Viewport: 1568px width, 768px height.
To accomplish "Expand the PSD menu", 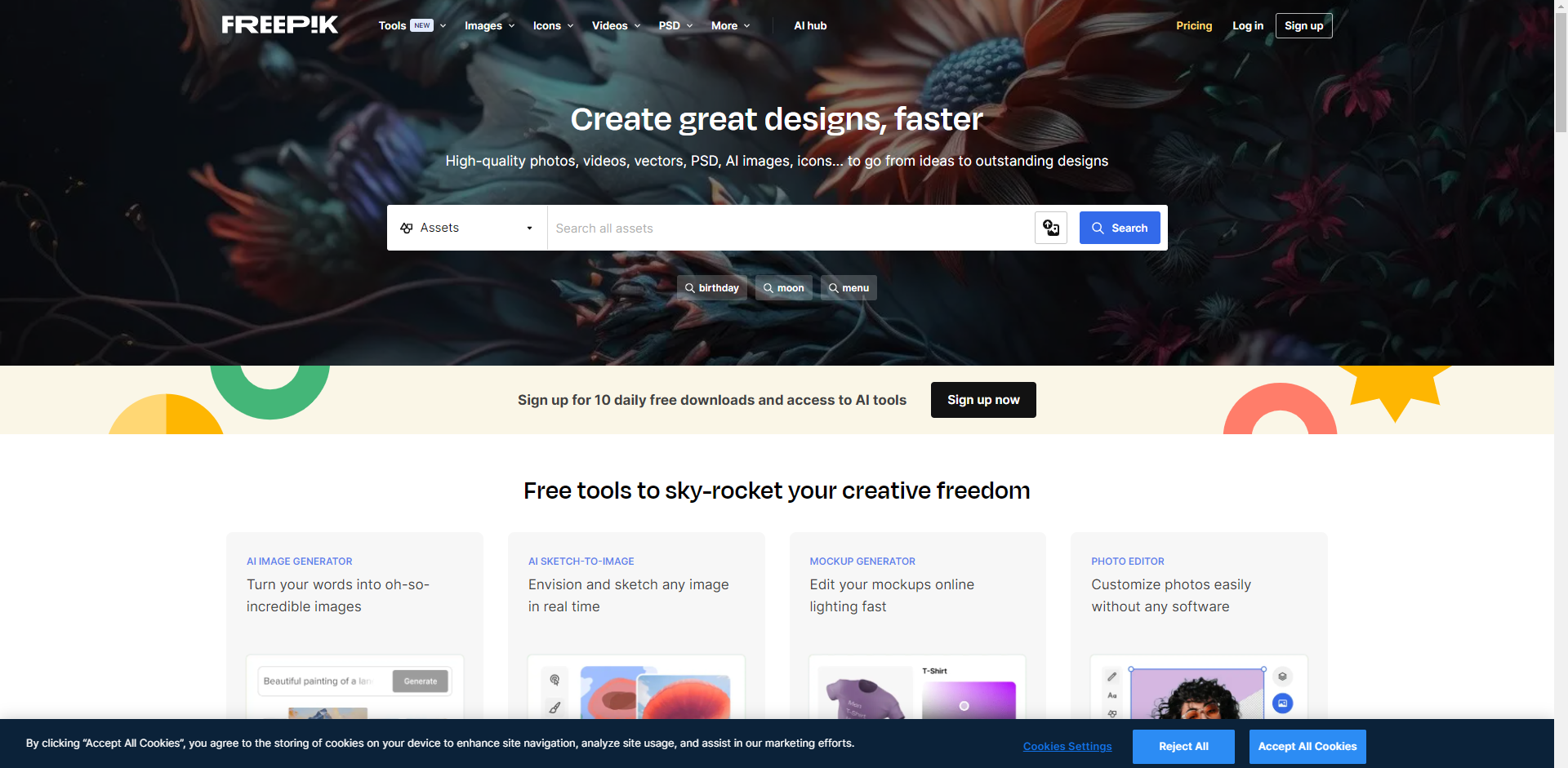I will tap(675, 25).
